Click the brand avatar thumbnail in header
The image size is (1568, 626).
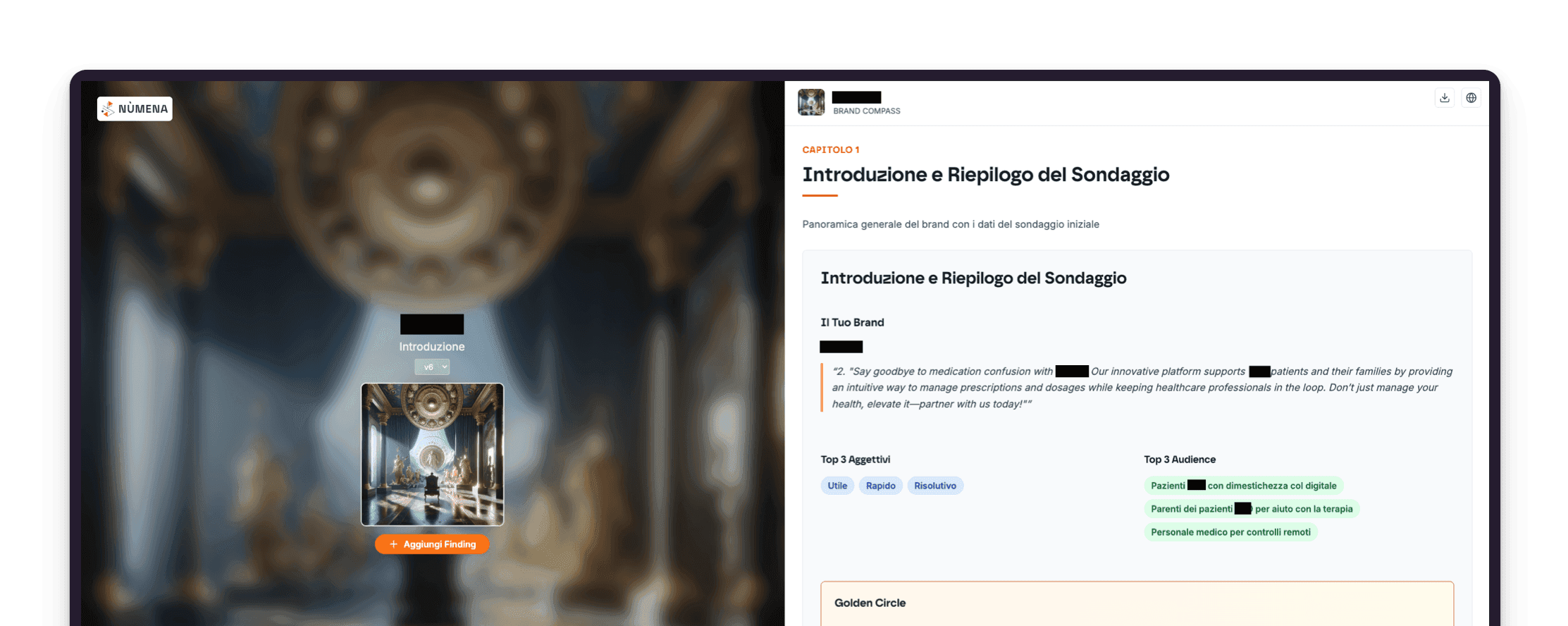(x=811, y=102)
